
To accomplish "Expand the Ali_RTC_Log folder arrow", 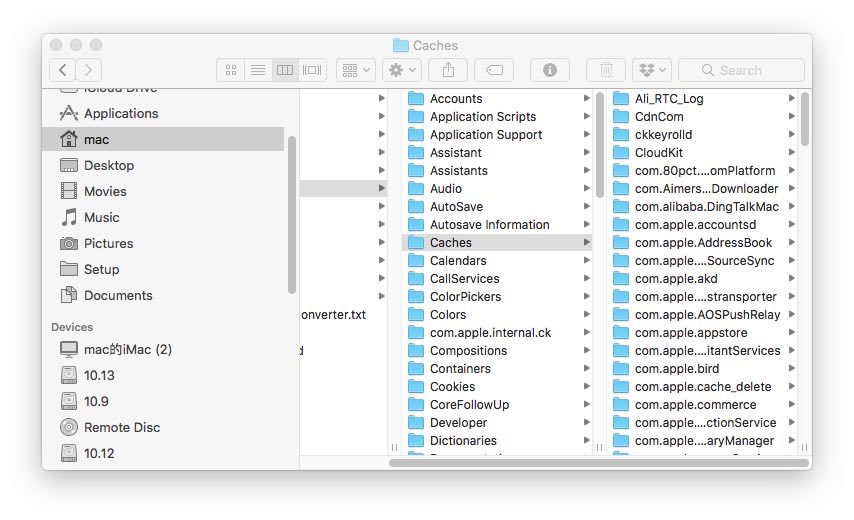I will pos(791,99).
